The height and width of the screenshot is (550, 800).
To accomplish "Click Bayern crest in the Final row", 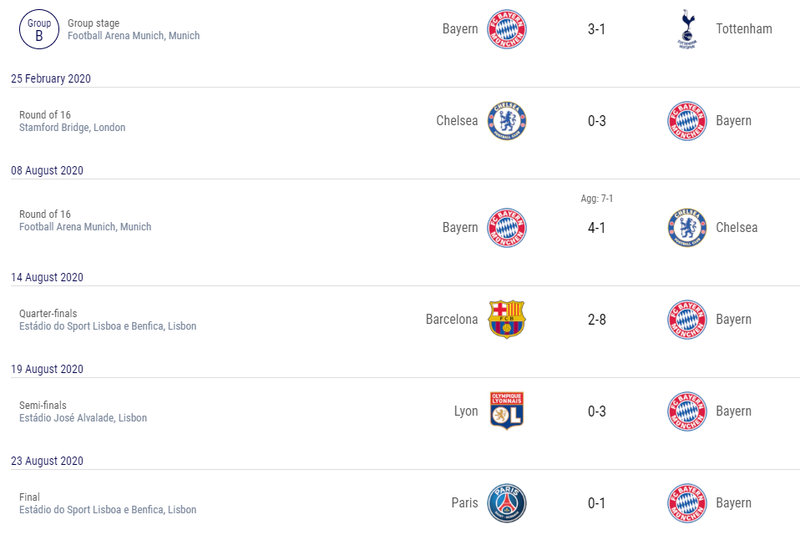I will tap(687, 503).
